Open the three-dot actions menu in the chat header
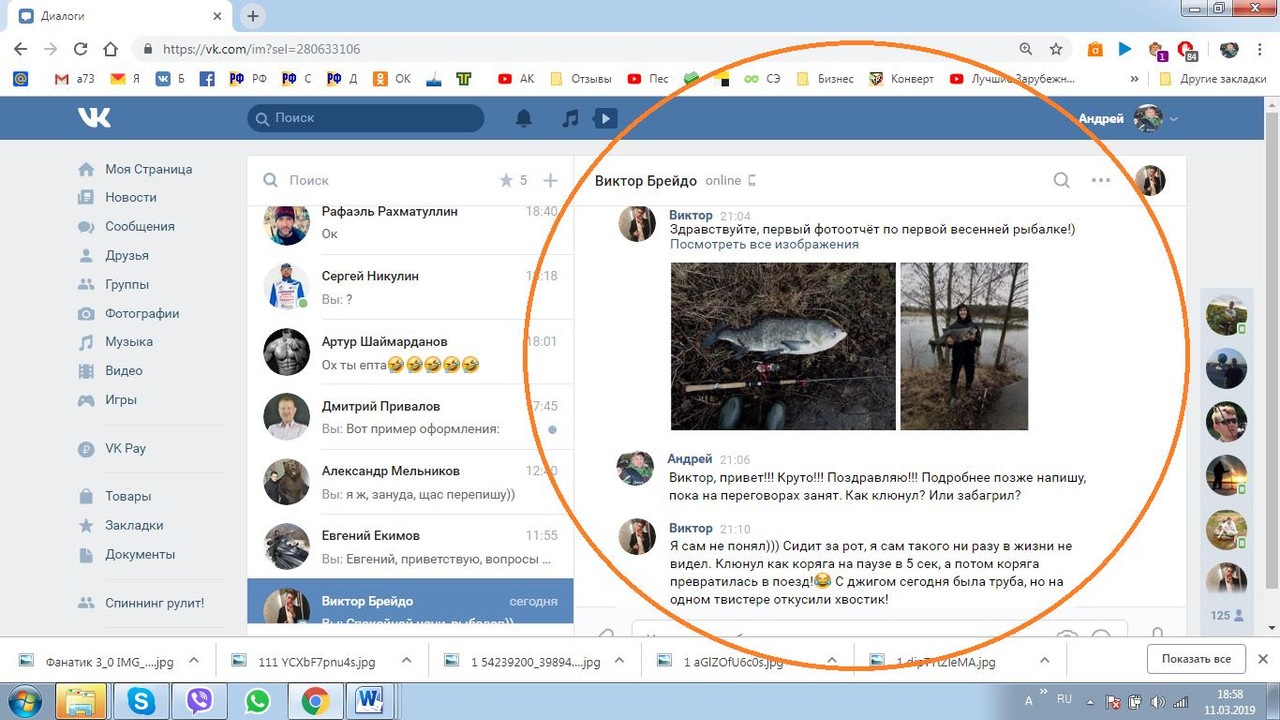Viewport: 1280px width, 720px height. [x=1101, y=181]
